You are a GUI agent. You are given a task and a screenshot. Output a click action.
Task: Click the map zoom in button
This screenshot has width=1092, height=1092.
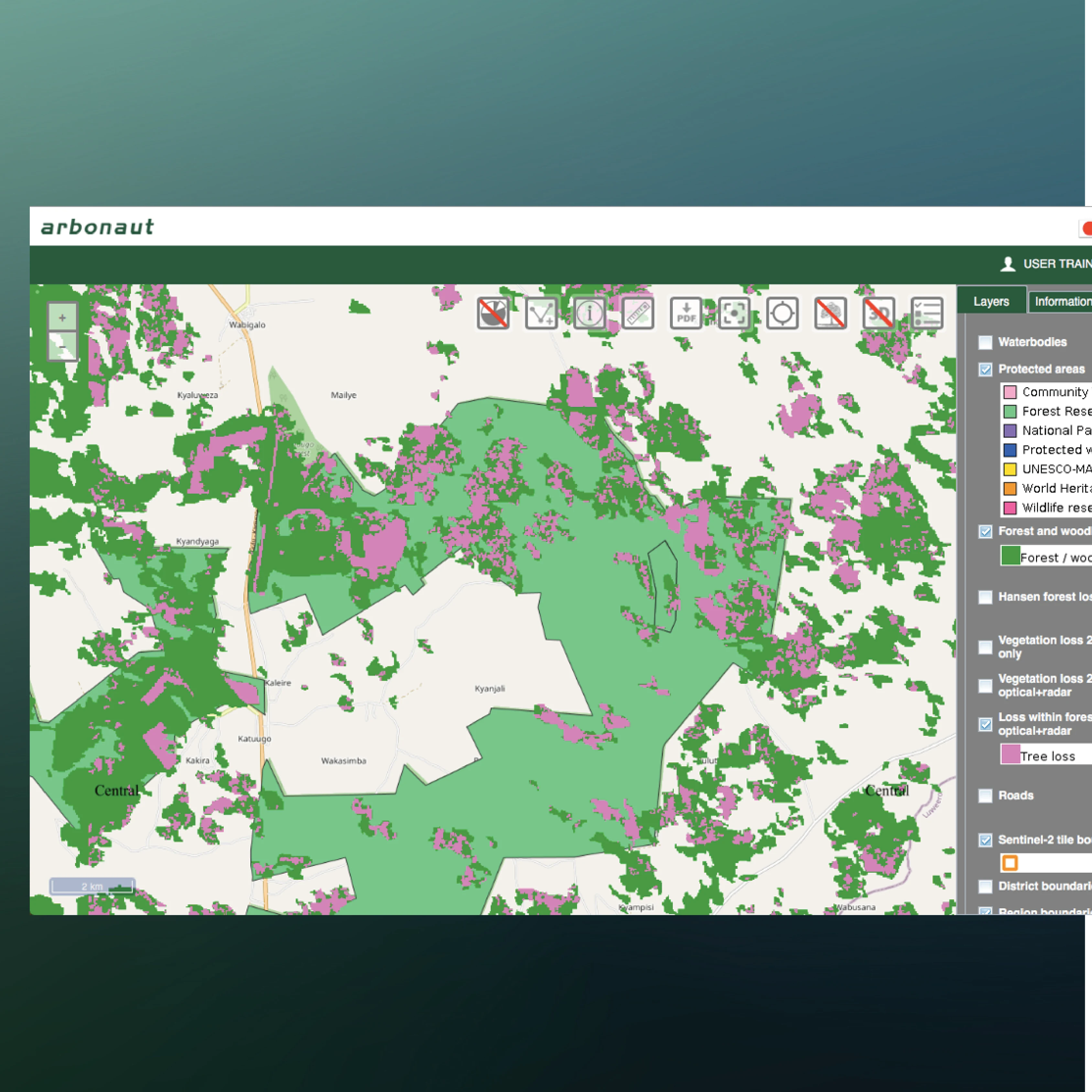[62, 318]
